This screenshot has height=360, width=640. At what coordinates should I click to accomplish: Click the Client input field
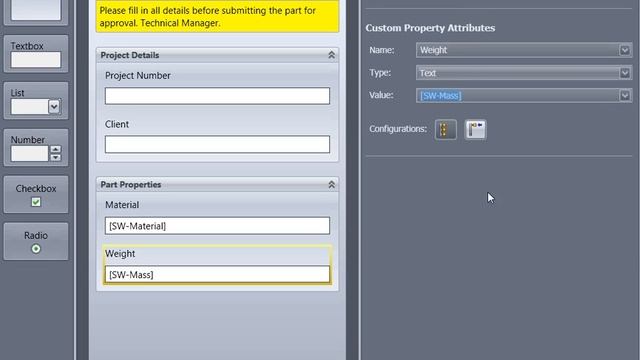(x=217, y=144)
